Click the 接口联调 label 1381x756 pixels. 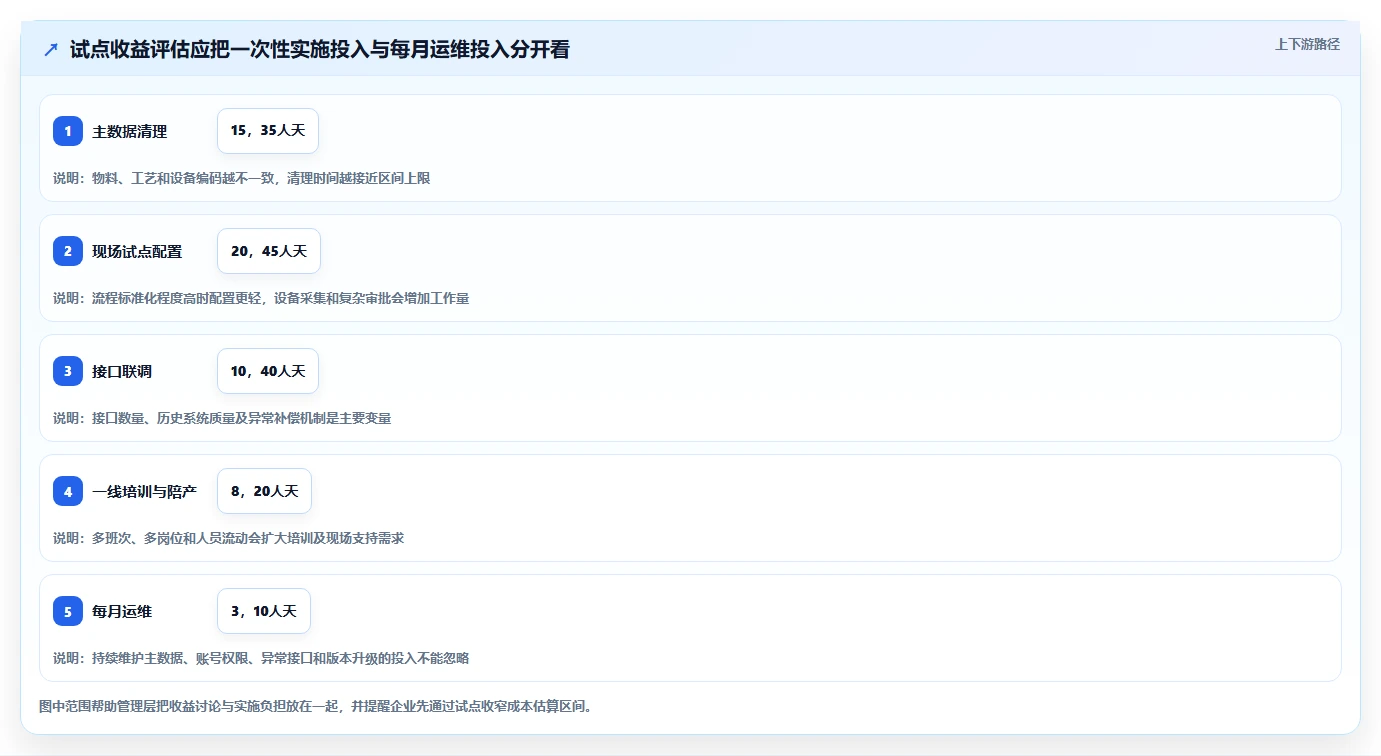point(122,371)
